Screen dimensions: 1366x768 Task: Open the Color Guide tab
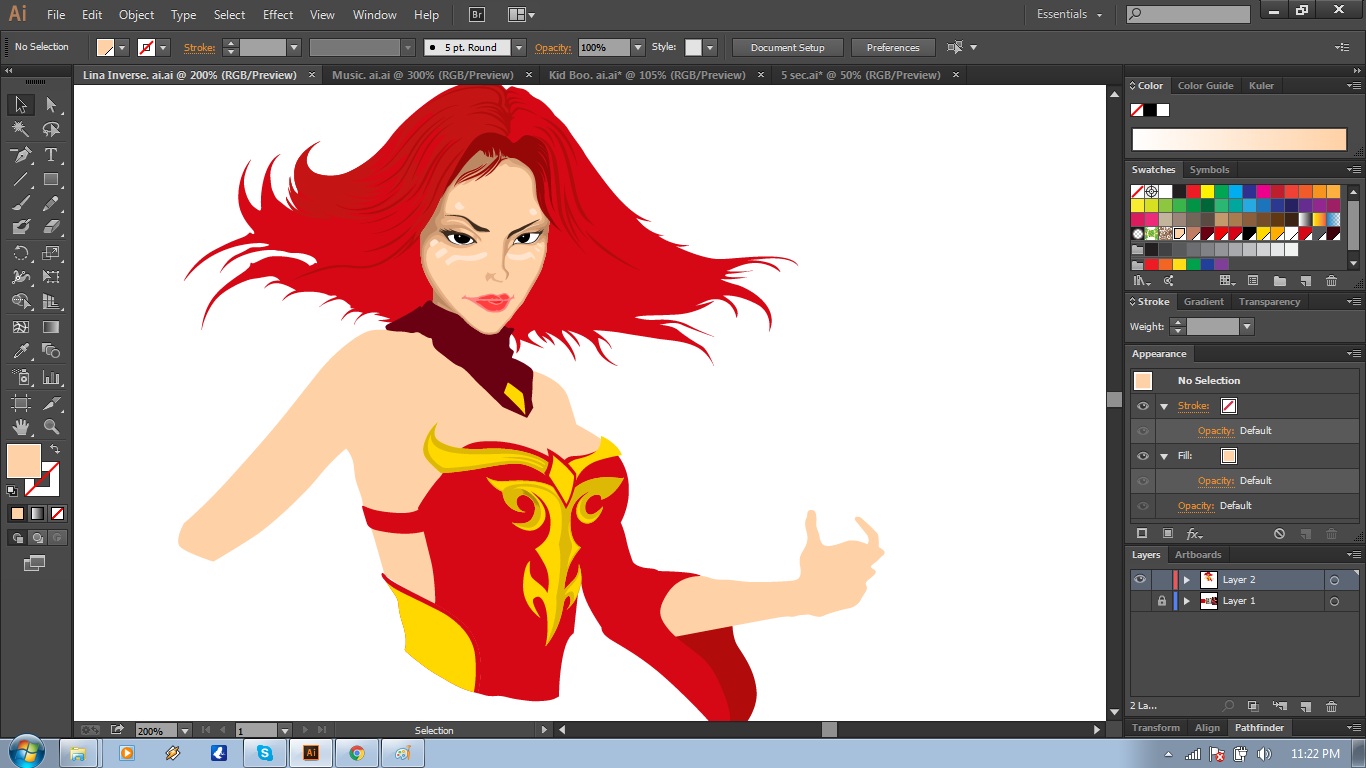tap(1205, 86)
